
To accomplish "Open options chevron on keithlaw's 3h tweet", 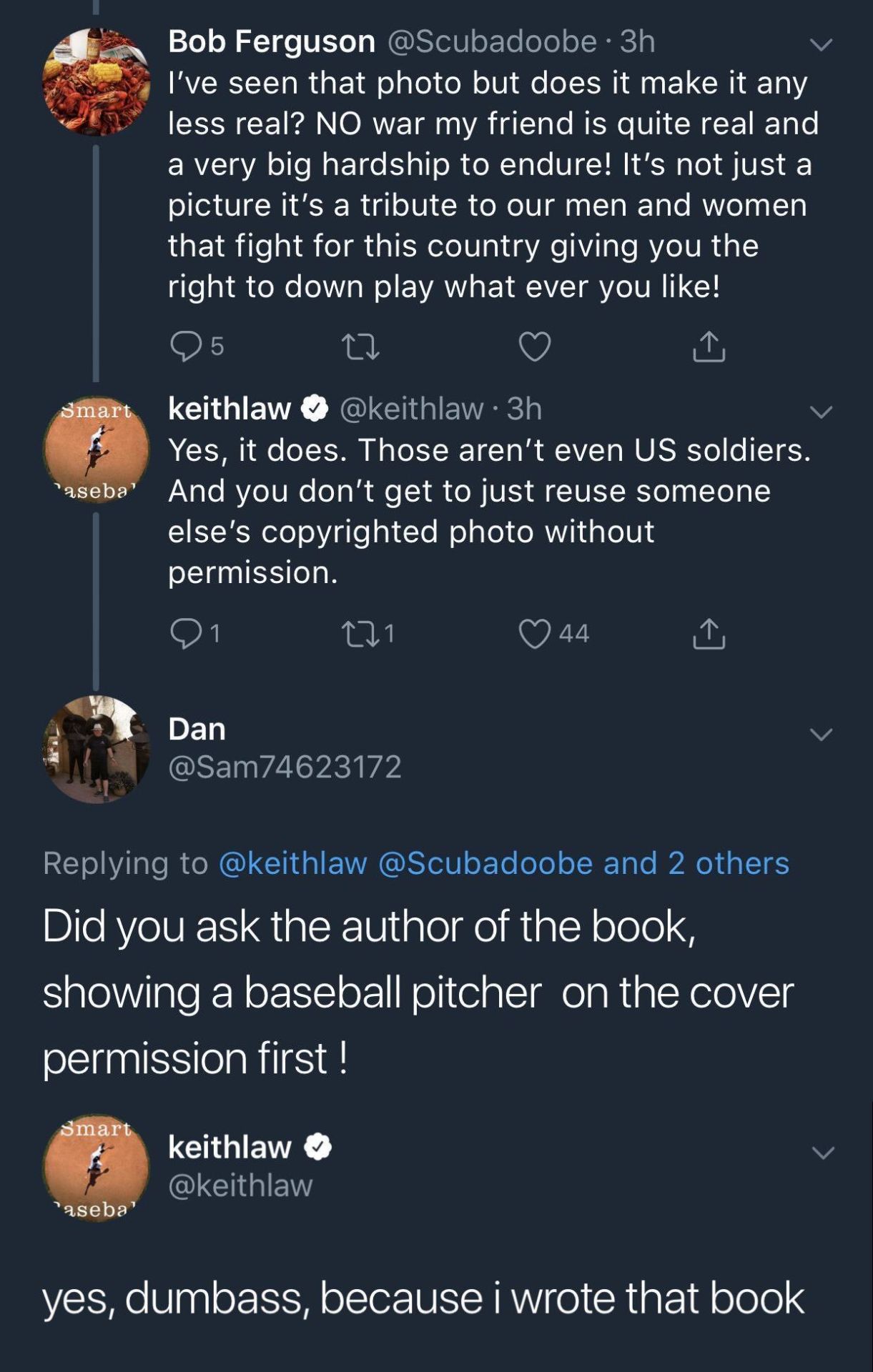I will (x=821, y=412).
